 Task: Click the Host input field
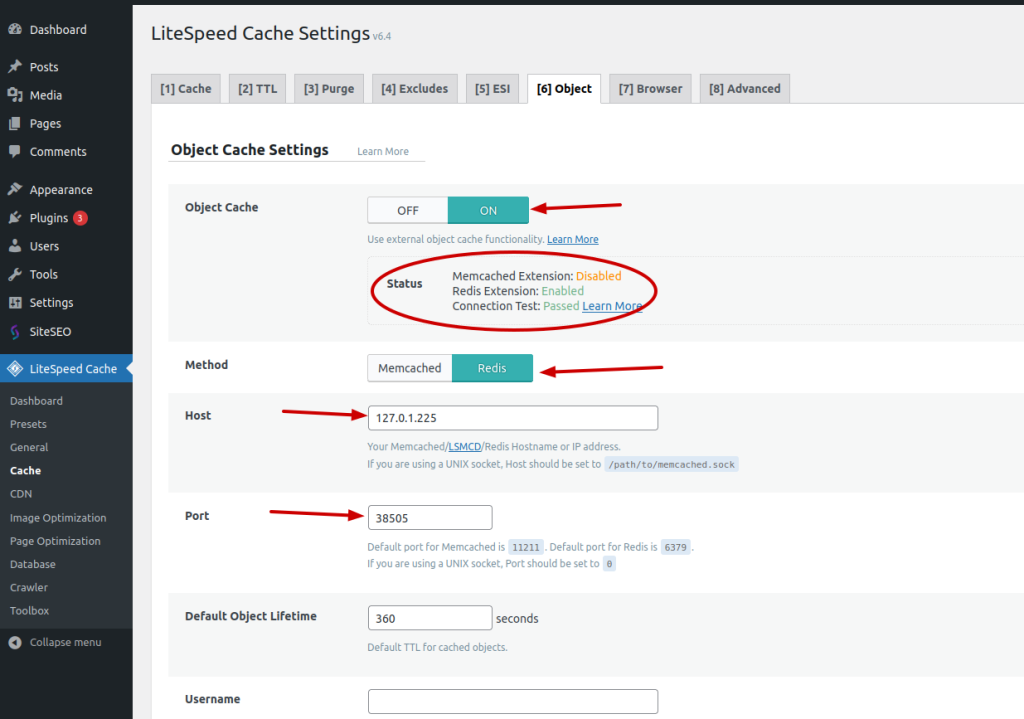point(513,418)
